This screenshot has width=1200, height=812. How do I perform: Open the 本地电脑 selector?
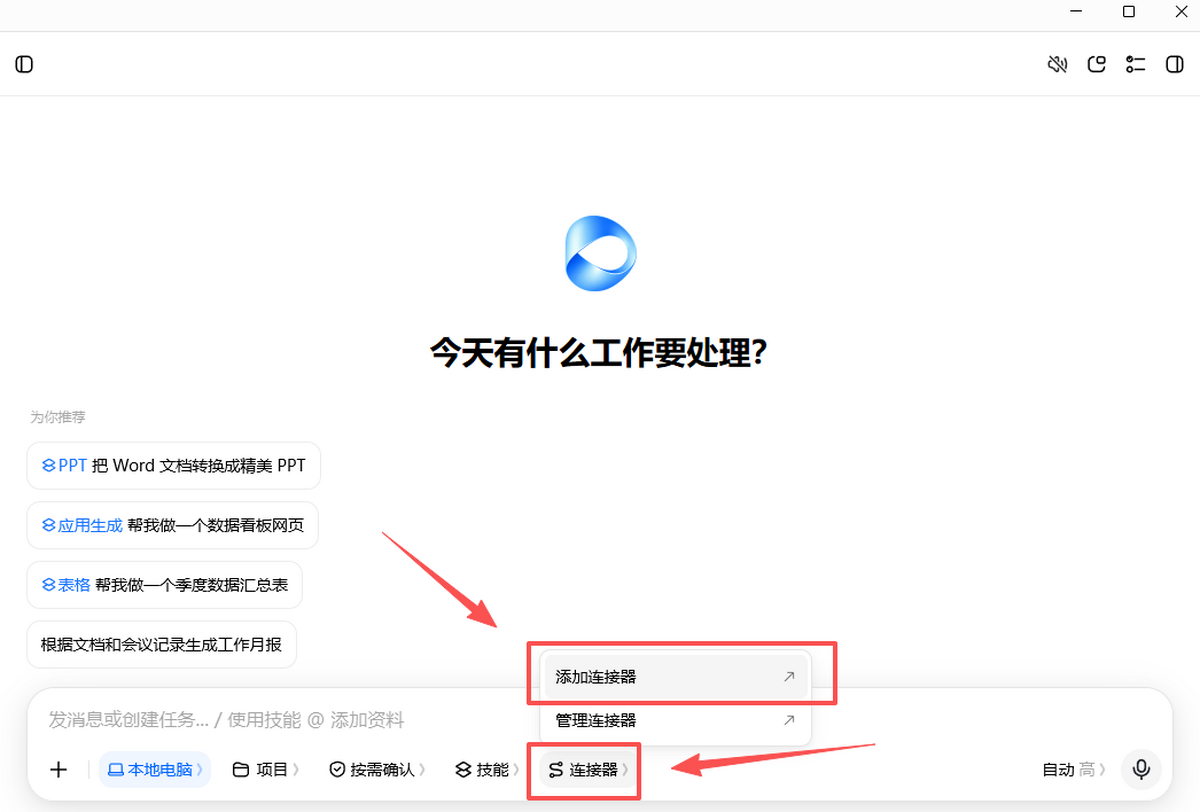point(155,769)
